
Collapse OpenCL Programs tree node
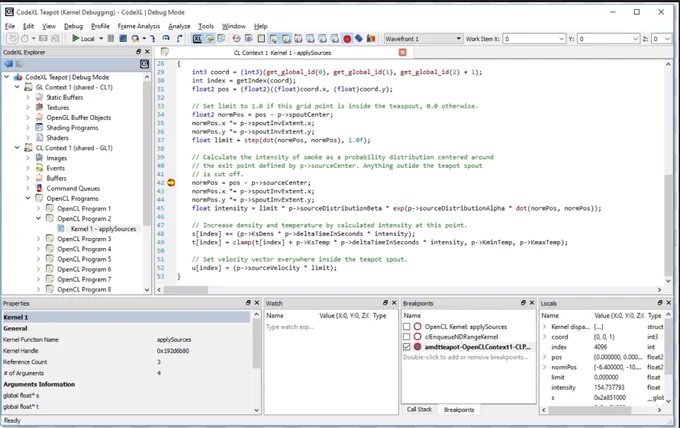pos(28,198)
